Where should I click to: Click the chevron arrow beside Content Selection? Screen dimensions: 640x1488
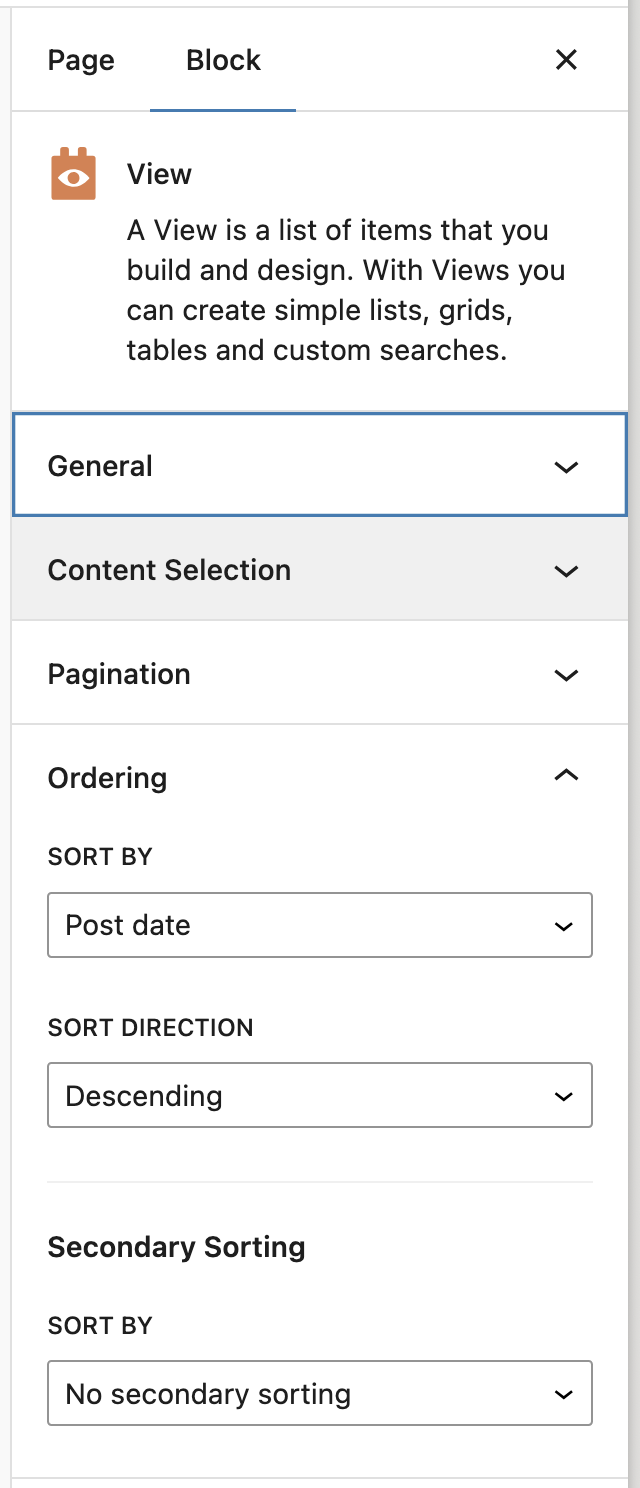tap(566, 571)
